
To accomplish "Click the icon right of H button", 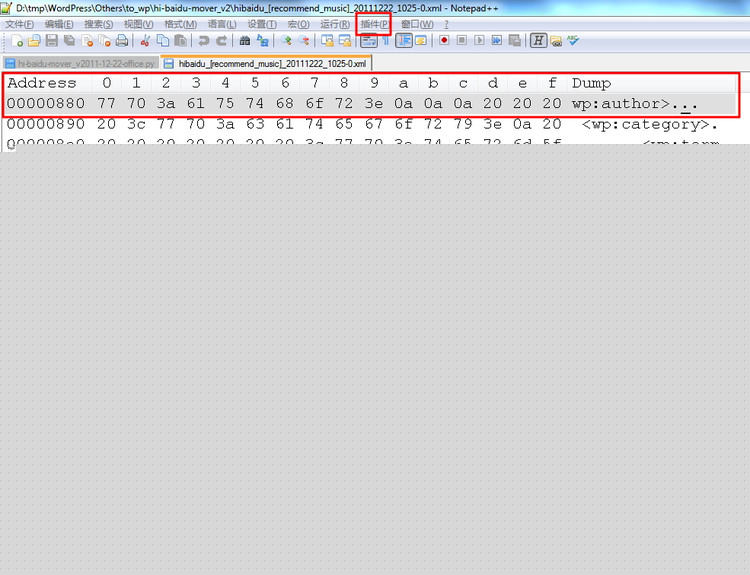I will tap(556, 41).
